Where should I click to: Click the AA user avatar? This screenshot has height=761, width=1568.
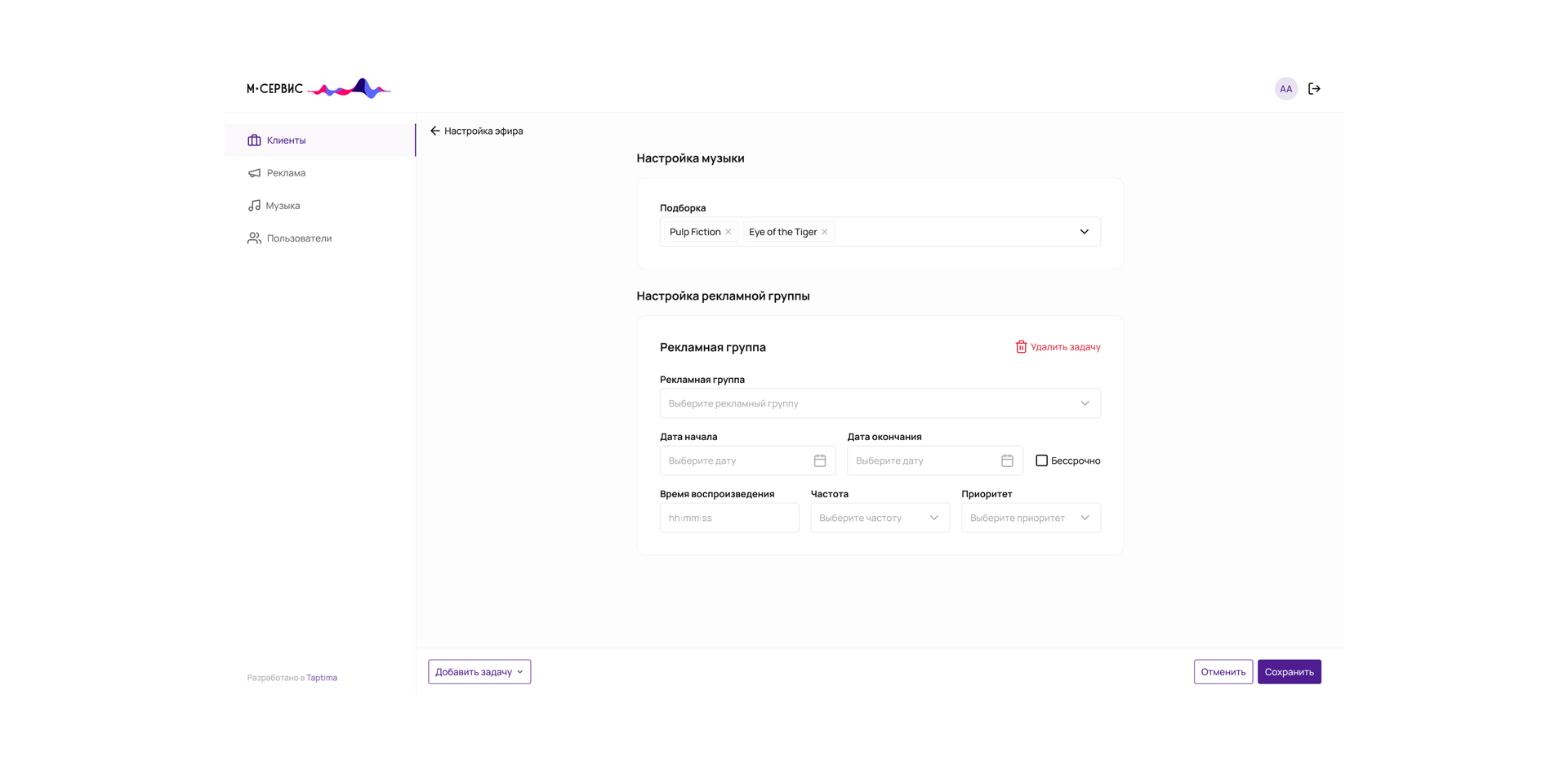pyautogui.click(x=1286, y=88)
